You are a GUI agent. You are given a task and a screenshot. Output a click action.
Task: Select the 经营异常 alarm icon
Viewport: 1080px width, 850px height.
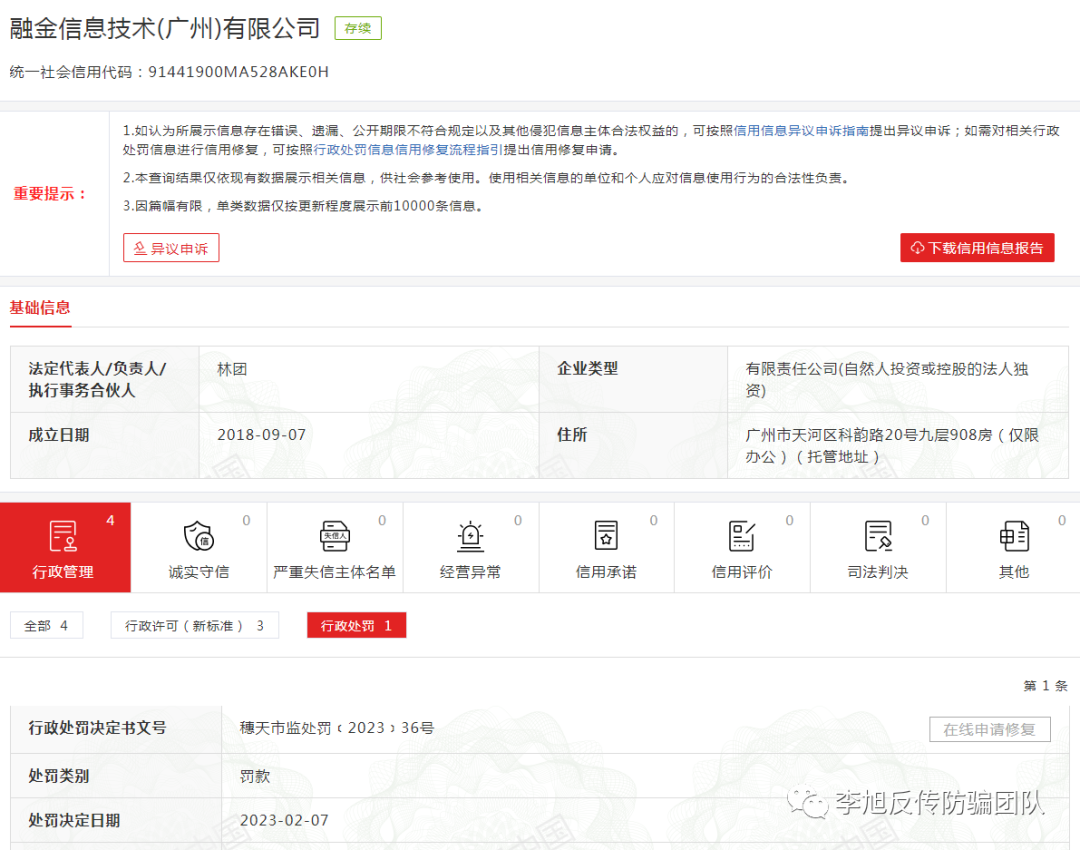[470, 536]
